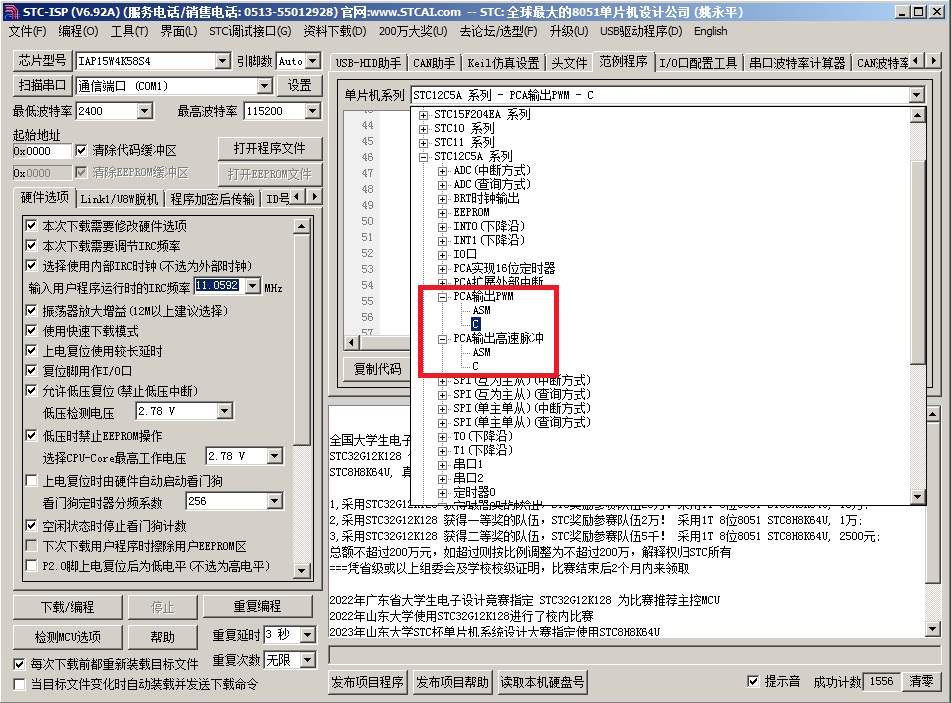Open 看门狗定时器分频系数 256 dropdown
The width and height of the screenshot is (951, 703).
coord(275,501)
